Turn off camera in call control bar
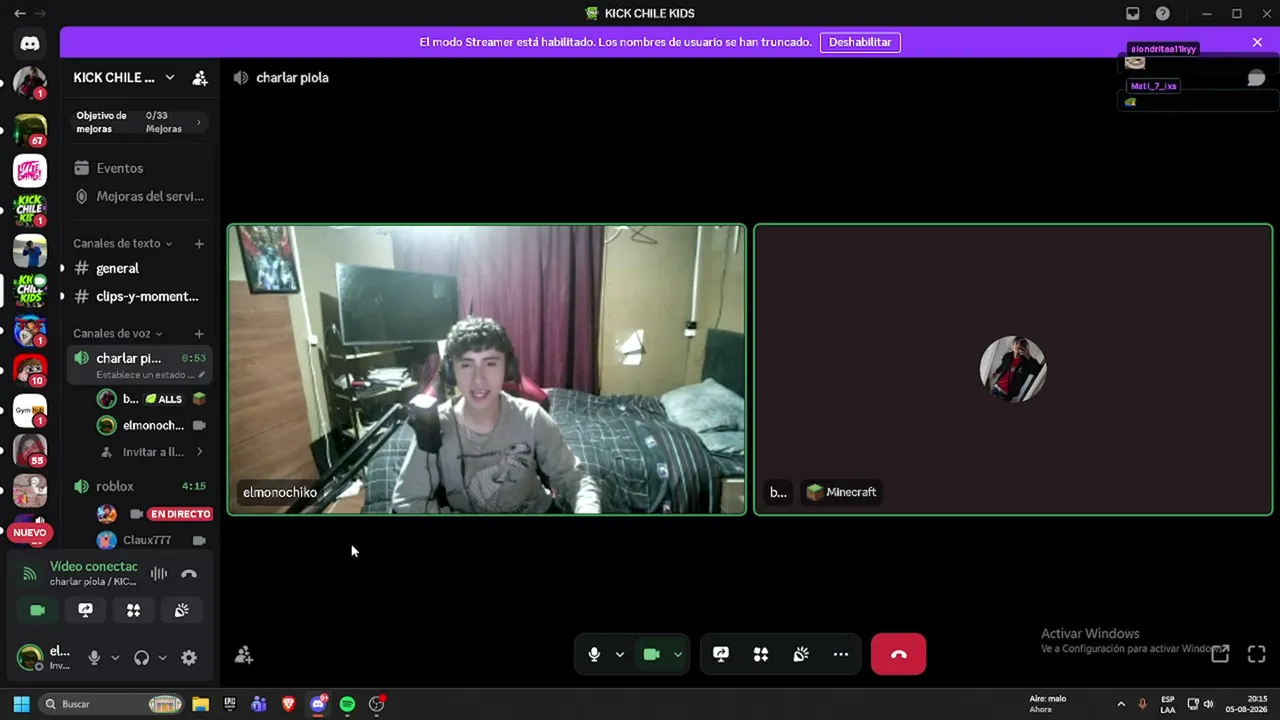Screen dimensions: 1280x720 652,654
